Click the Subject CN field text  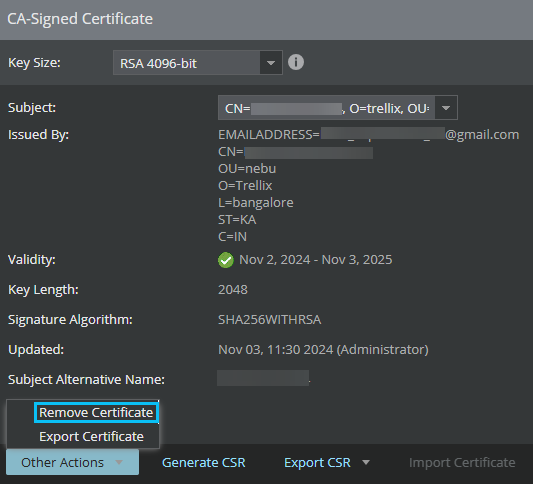tap(326, 108)
